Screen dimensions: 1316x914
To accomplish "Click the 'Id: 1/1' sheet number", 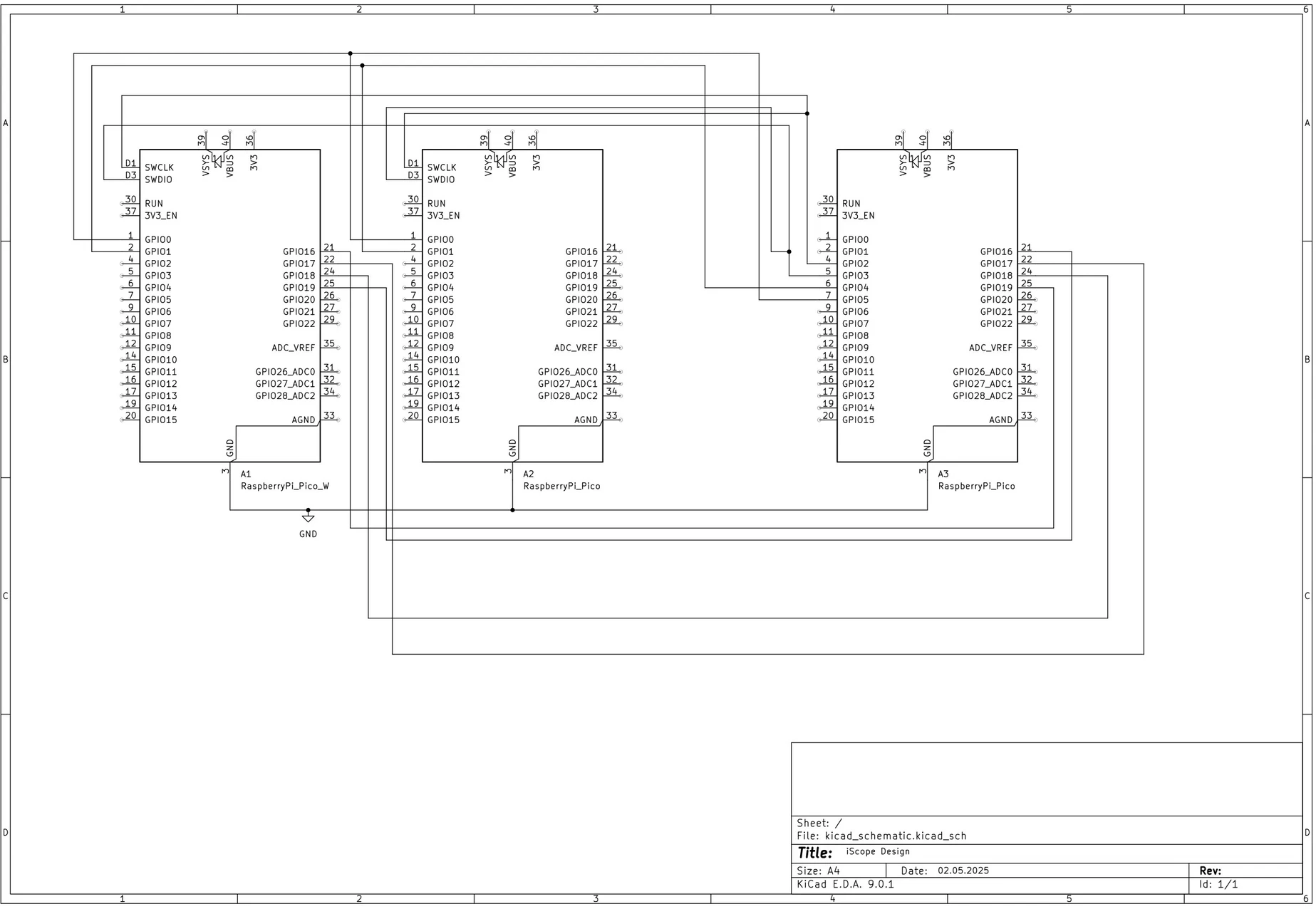I will click(1219, 886).
